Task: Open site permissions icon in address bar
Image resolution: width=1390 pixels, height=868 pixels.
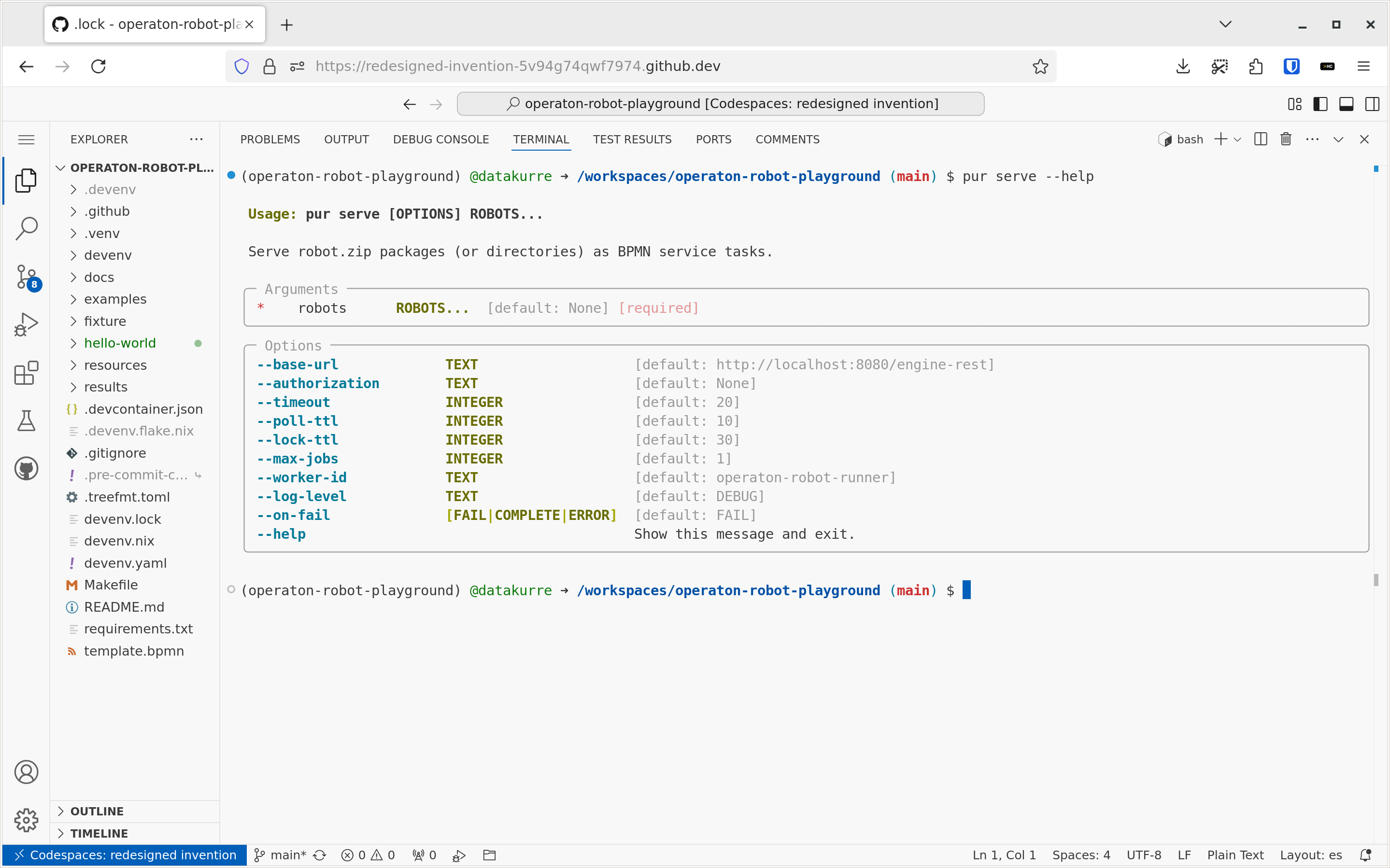Action: click(297, 67)
